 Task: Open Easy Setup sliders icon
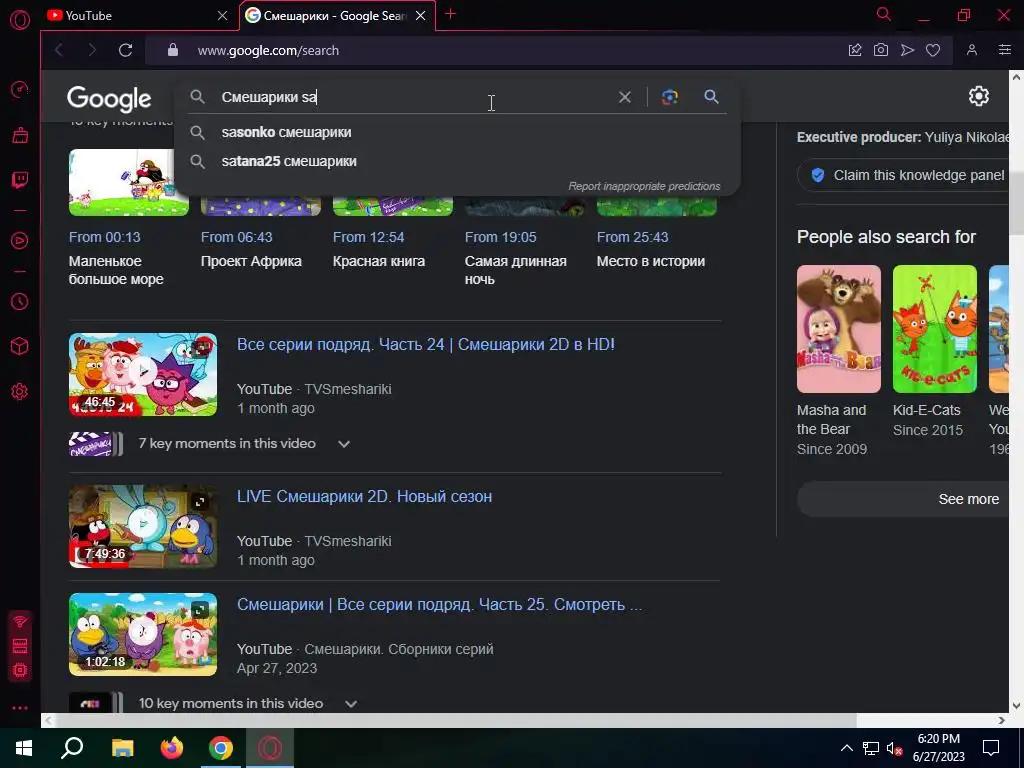pyautogui.click(x=1005, y=50)
